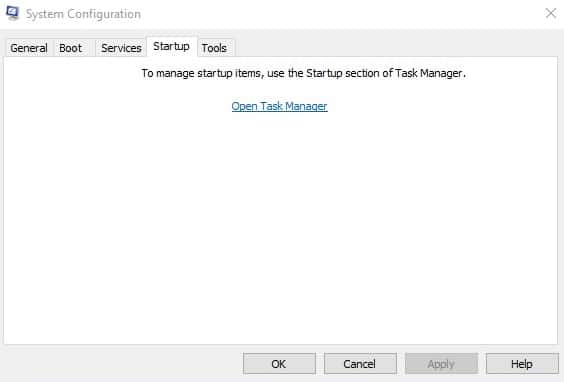Click the greyed-out Apply button
This screenshot has width=564, height=382.
(x=441, y=364)
